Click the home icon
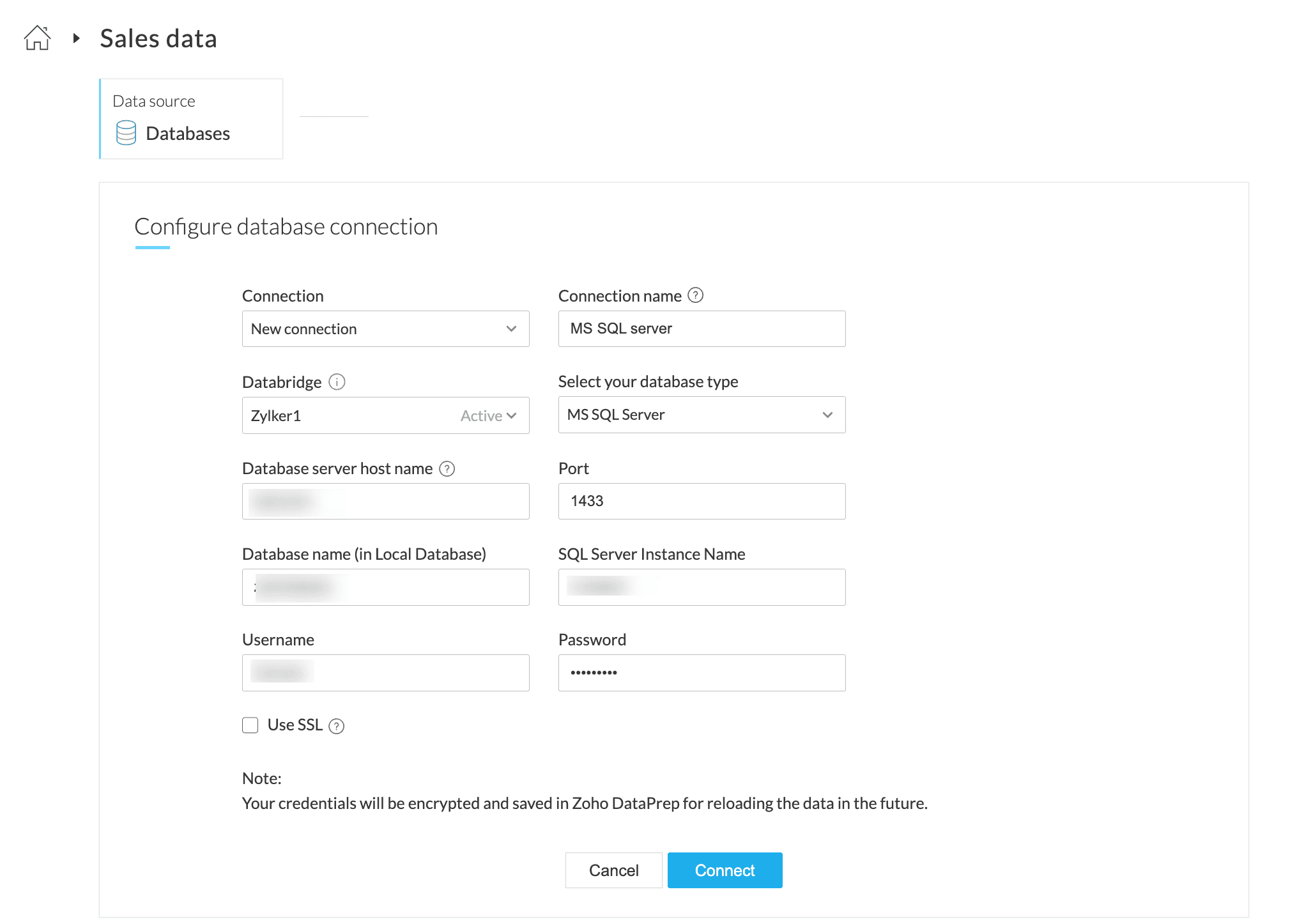The image size is (1297, 924). click(x=37, y=38)
